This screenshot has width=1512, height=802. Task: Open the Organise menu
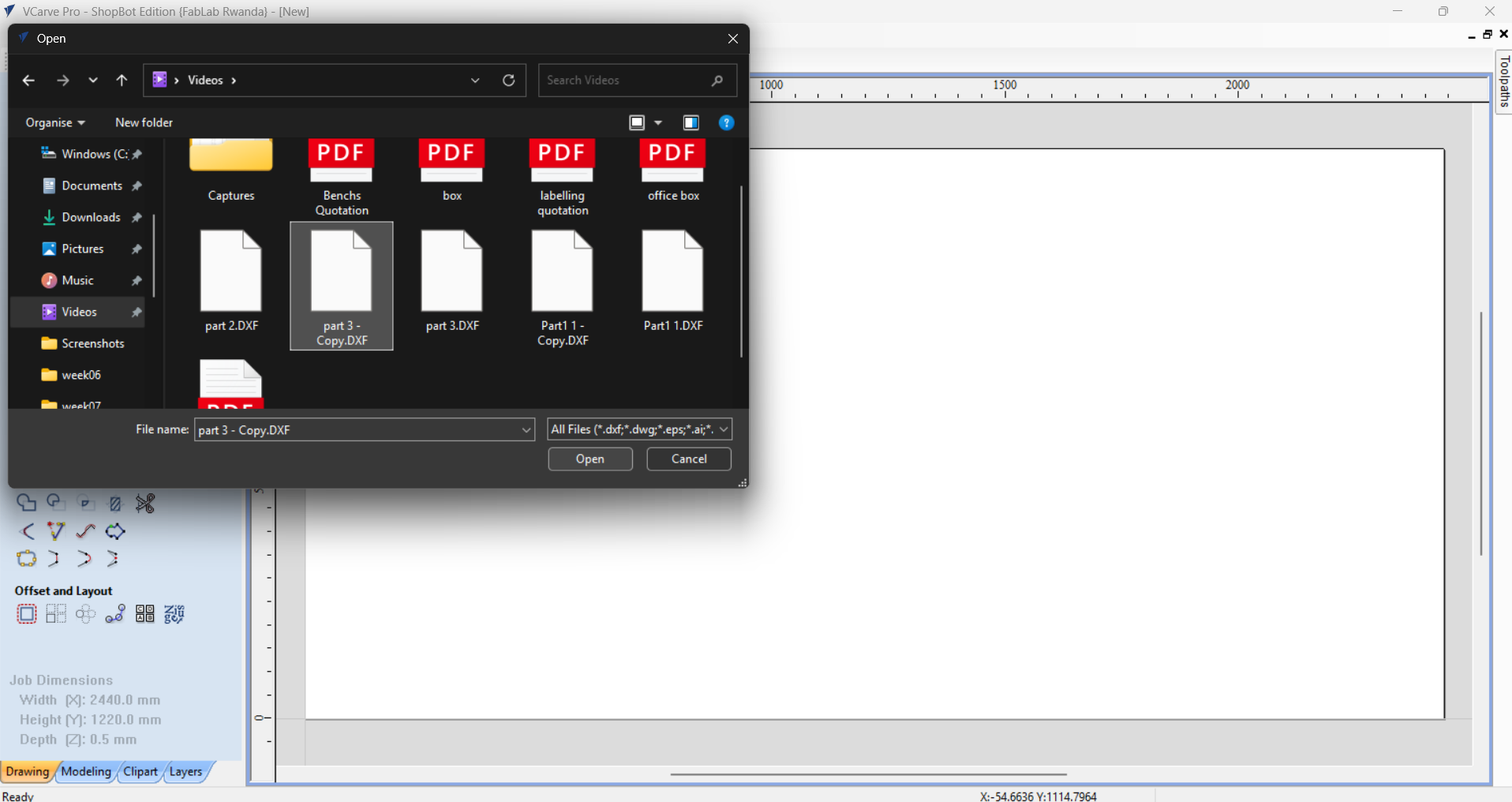55,122
